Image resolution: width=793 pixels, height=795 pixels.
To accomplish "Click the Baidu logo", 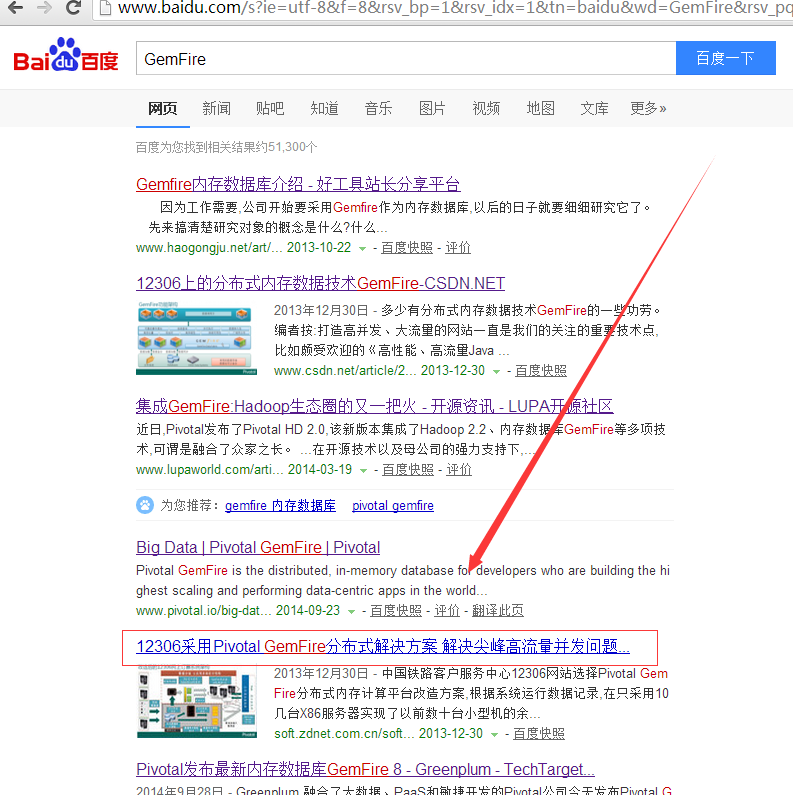I will click(x=66, y=55).
